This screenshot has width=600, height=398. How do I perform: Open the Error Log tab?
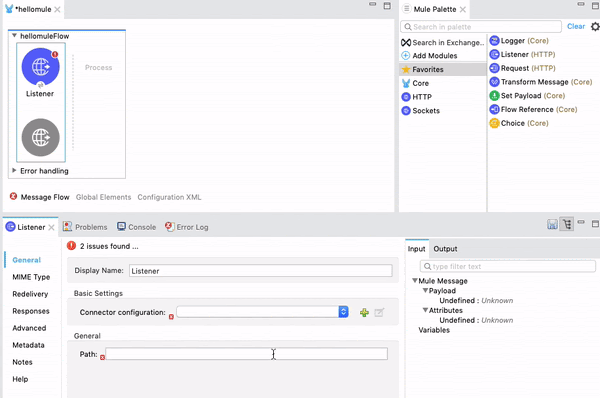click(187, 227)
